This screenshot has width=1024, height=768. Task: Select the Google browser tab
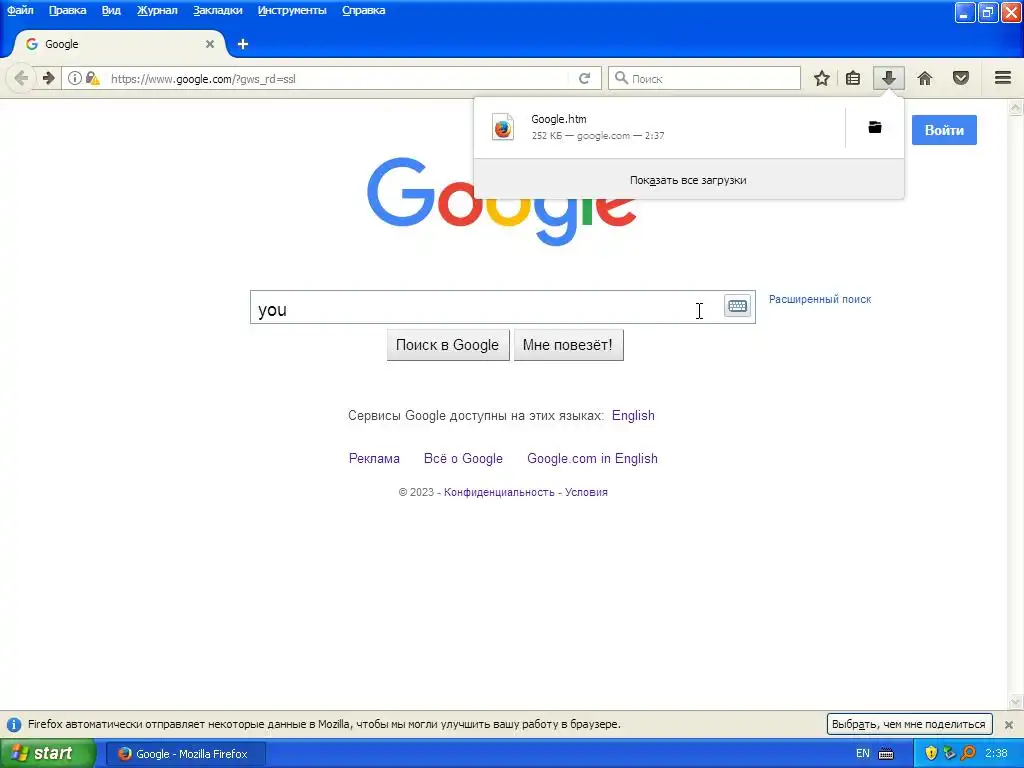[x=120, y=44]
